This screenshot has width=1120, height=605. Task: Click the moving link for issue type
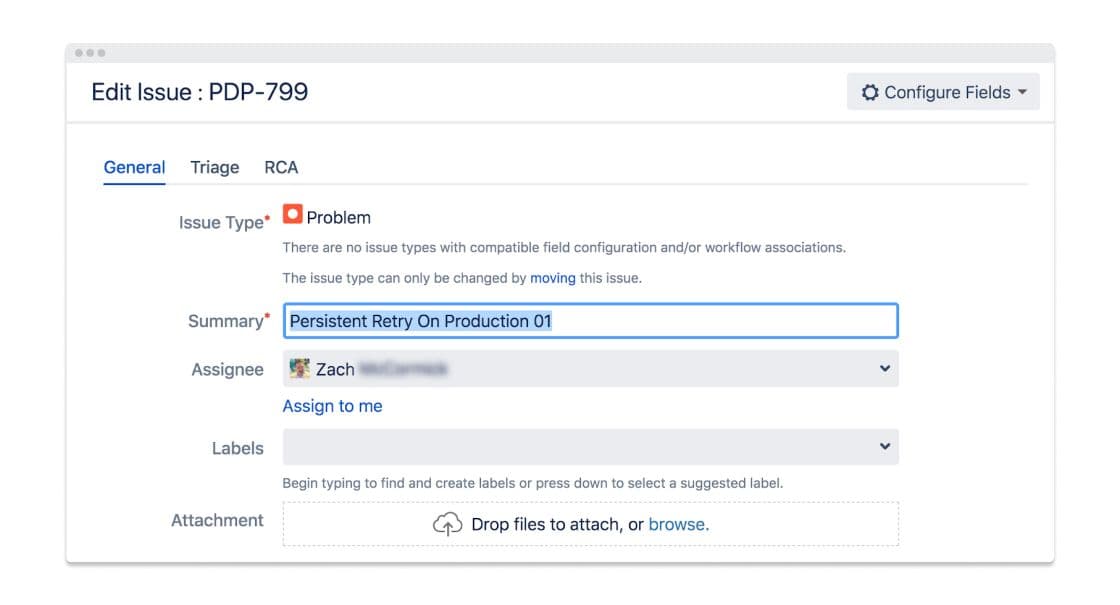(553, 278)
